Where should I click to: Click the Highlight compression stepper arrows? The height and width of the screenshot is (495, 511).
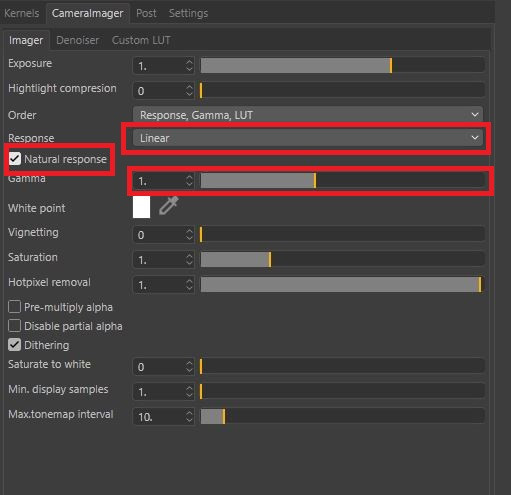[x=189, y=90]
